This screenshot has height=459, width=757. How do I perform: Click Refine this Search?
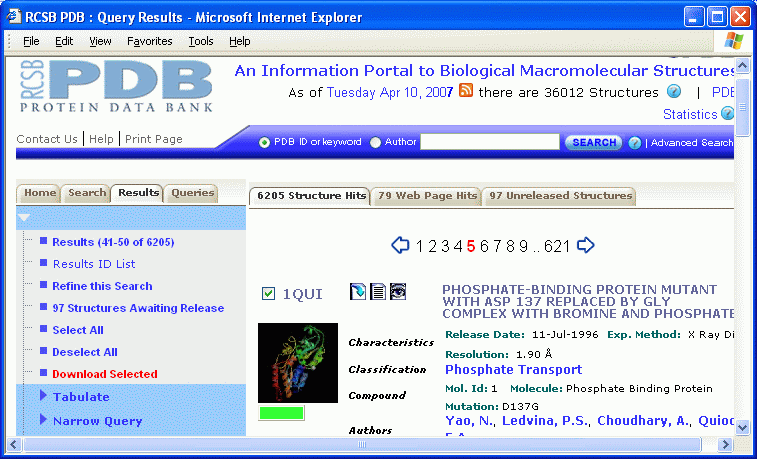tap(102, 286)
